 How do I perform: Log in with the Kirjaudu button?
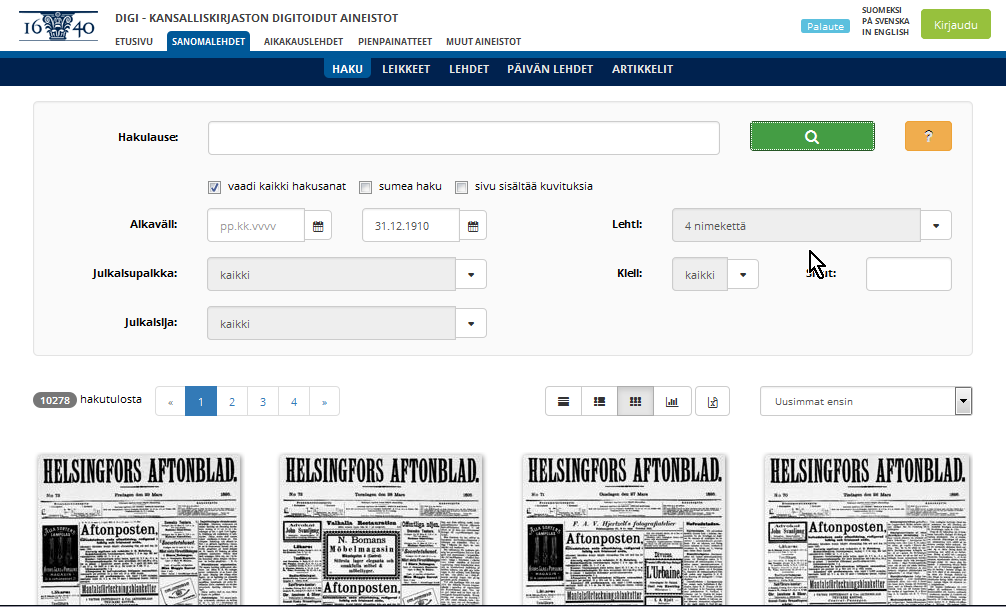click(x=955, y=24)
